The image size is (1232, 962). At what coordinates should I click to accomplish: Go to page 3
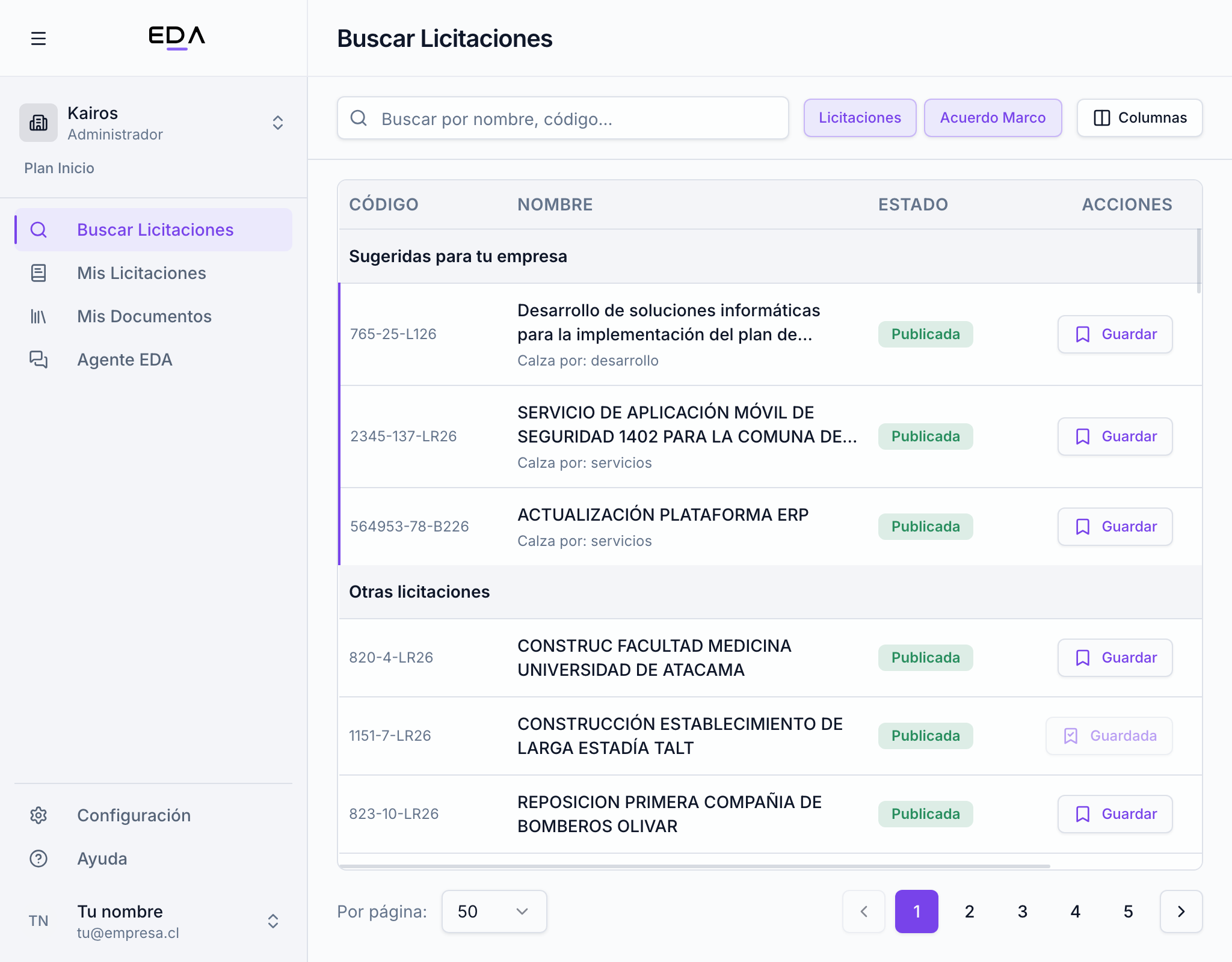(x=1023, y=911)
